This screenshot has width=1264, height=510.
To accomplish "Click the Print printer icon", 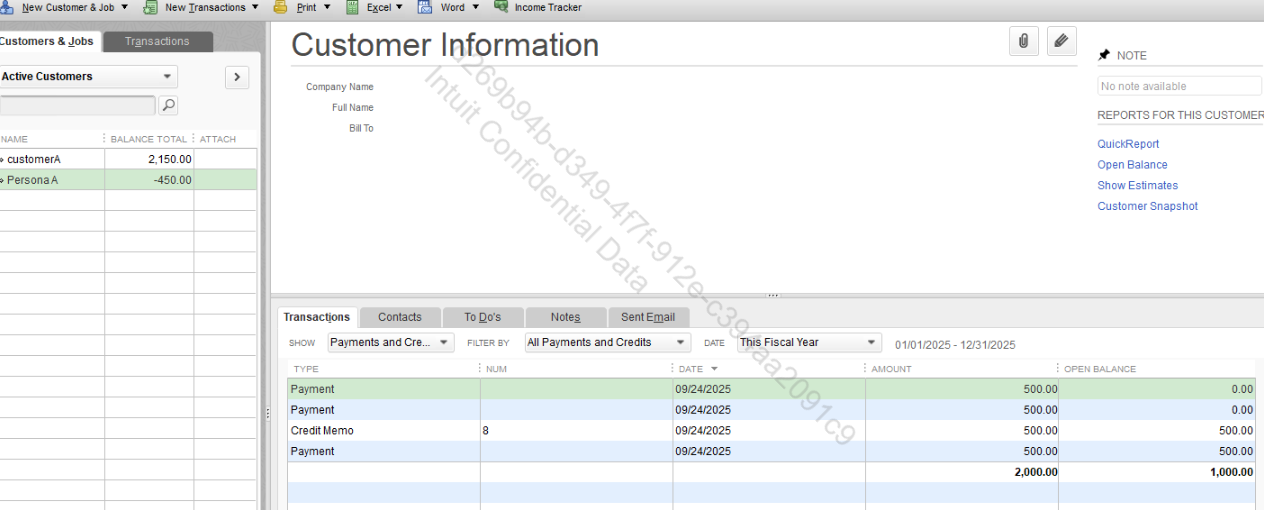I will [281, 7].
